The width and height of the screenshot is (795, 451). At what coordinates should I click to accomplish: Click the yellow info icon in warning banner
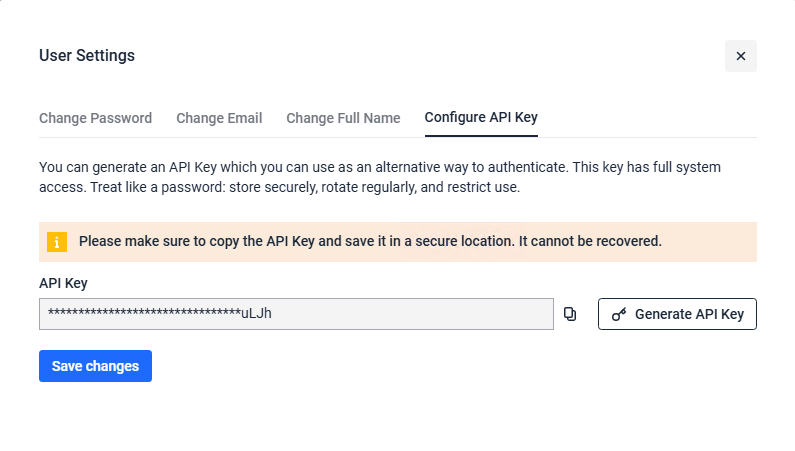point(57,241)
